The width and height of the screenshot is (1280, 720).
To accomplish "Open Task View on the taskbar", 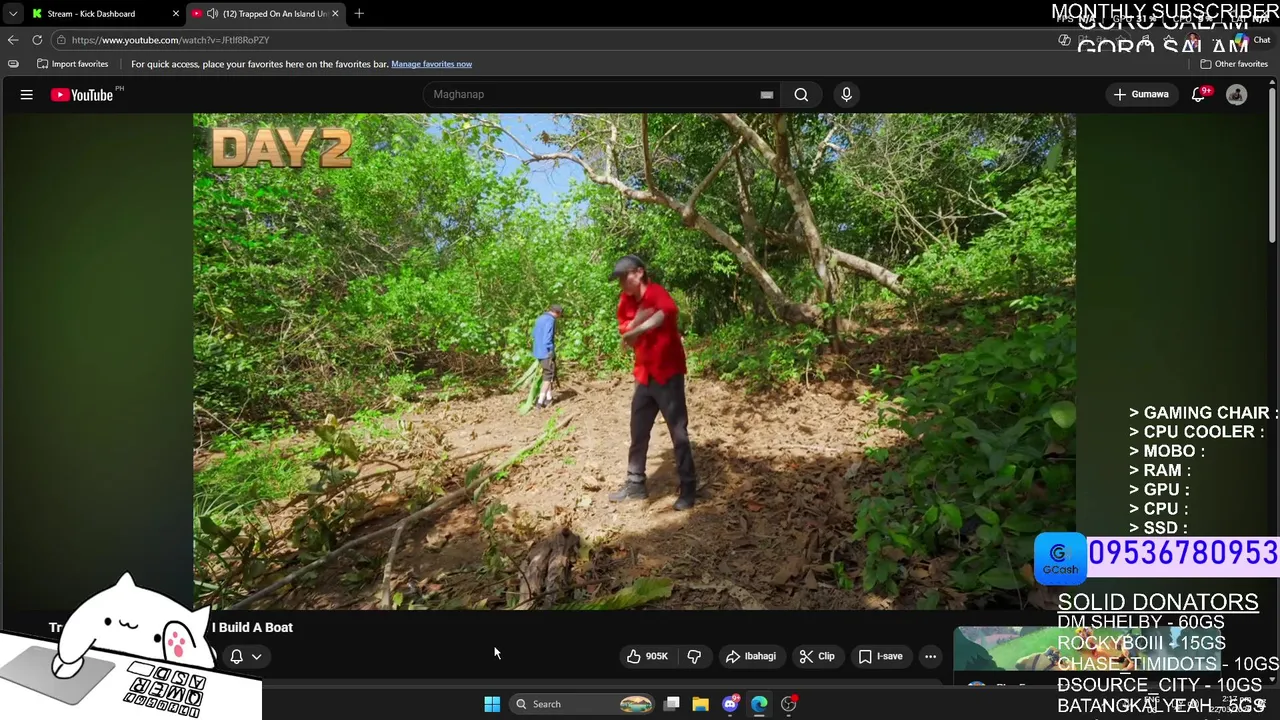I will click(672, 704).
